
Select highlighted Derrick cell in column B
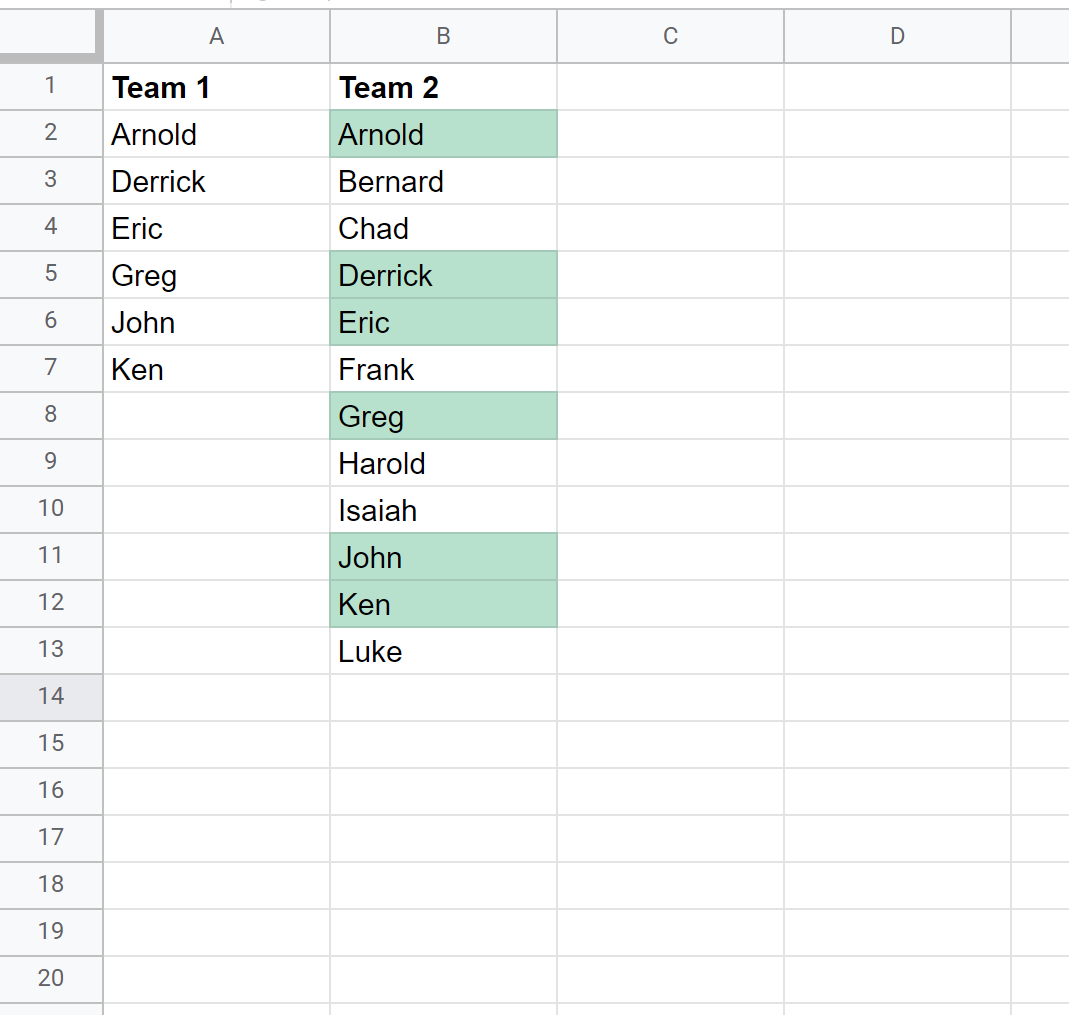(443, 276)
